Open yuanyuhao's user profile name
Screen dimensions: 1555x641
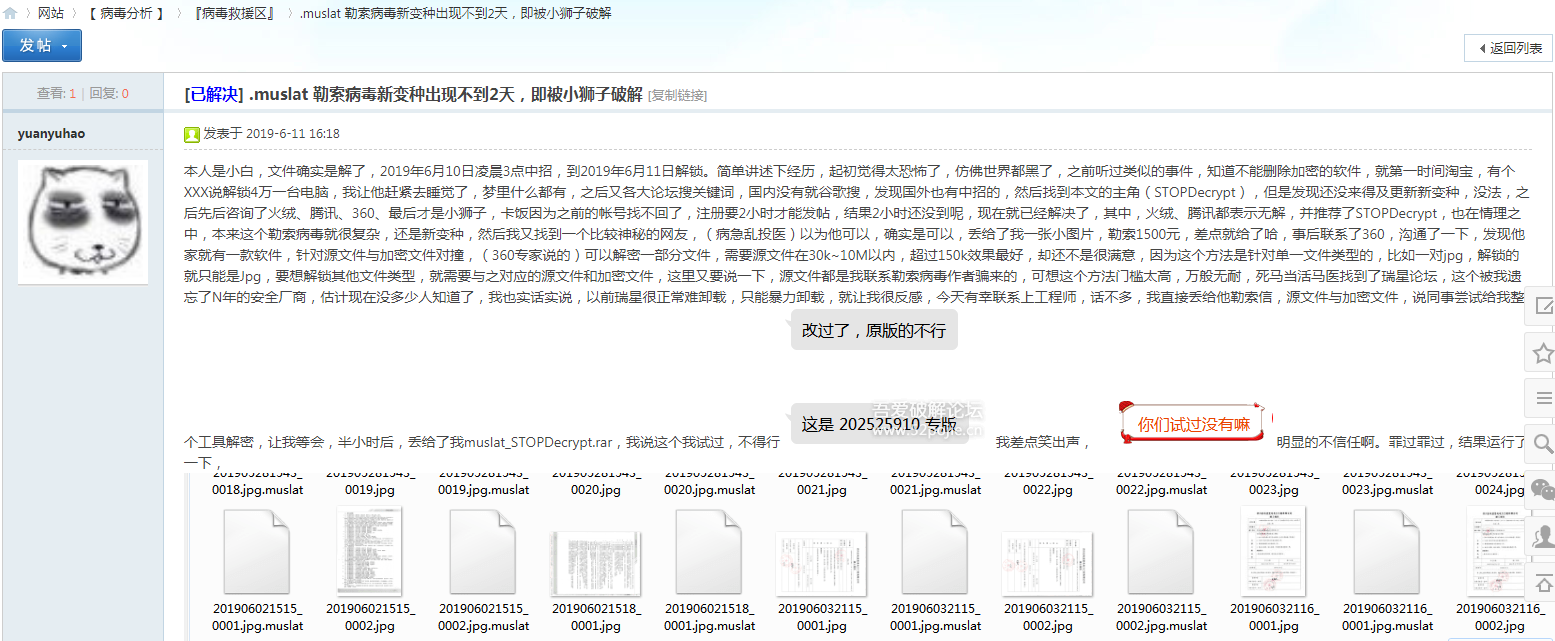coord(51,133)
